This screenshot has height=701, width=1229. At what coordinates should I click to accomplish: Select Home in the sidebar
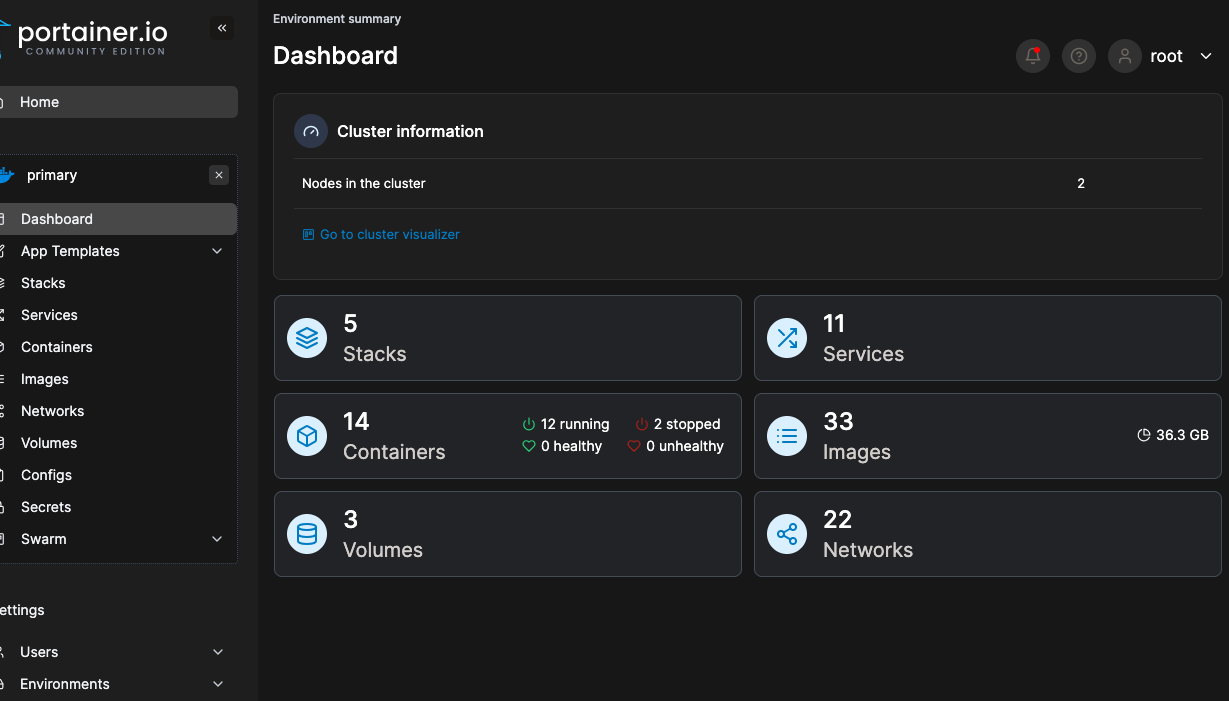[x=40, y=102]
